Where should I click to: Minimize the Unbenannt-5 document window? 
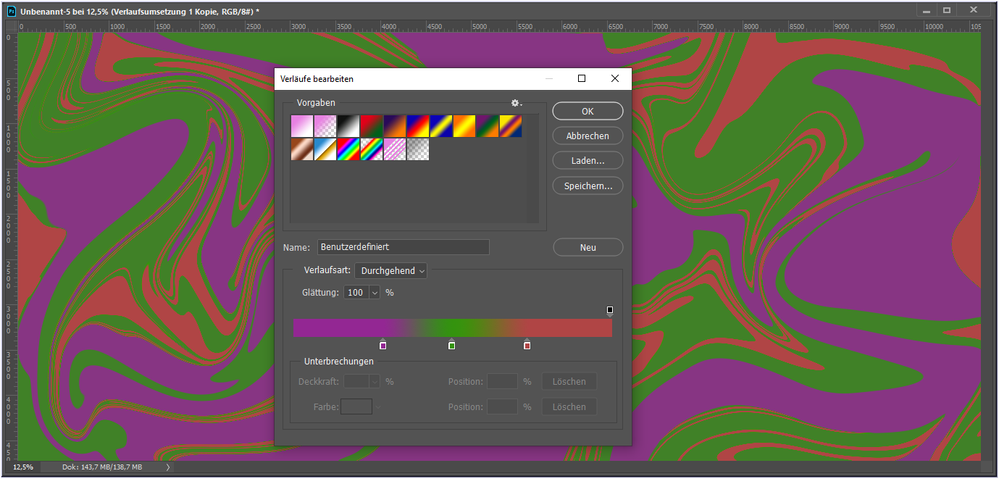[x=926, y=10]
